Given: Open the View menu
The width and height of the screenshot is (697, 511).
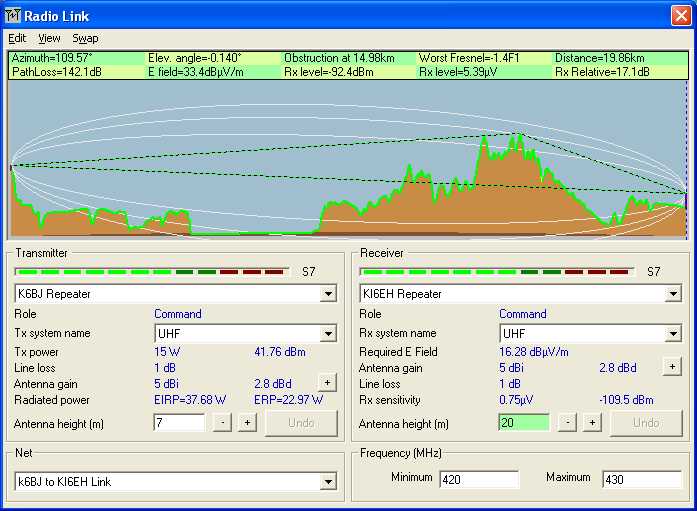Looking at the screenshot, I should click(x=49, y=38).
